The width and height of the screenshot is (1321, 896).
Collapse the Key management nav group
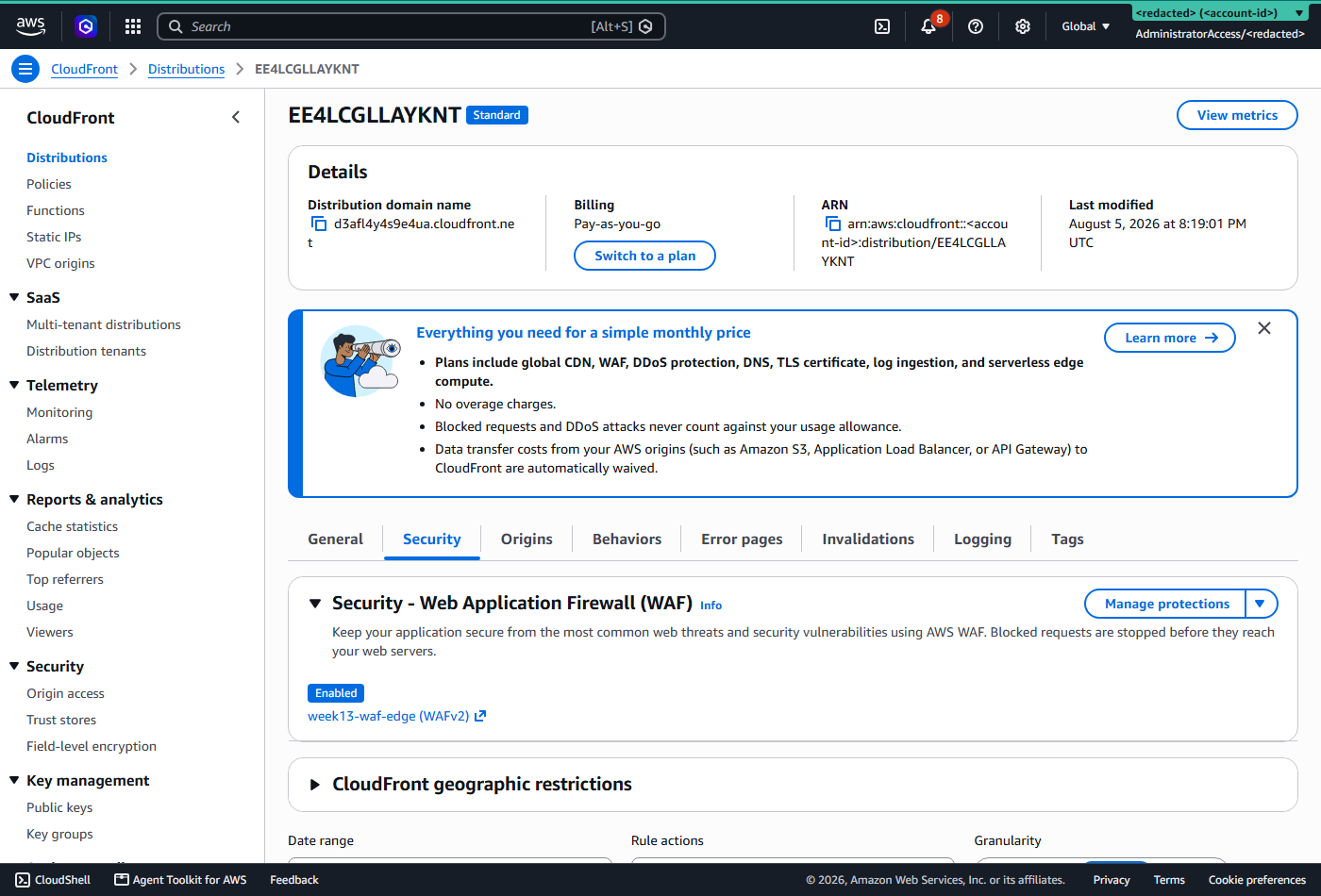(14, 780)
